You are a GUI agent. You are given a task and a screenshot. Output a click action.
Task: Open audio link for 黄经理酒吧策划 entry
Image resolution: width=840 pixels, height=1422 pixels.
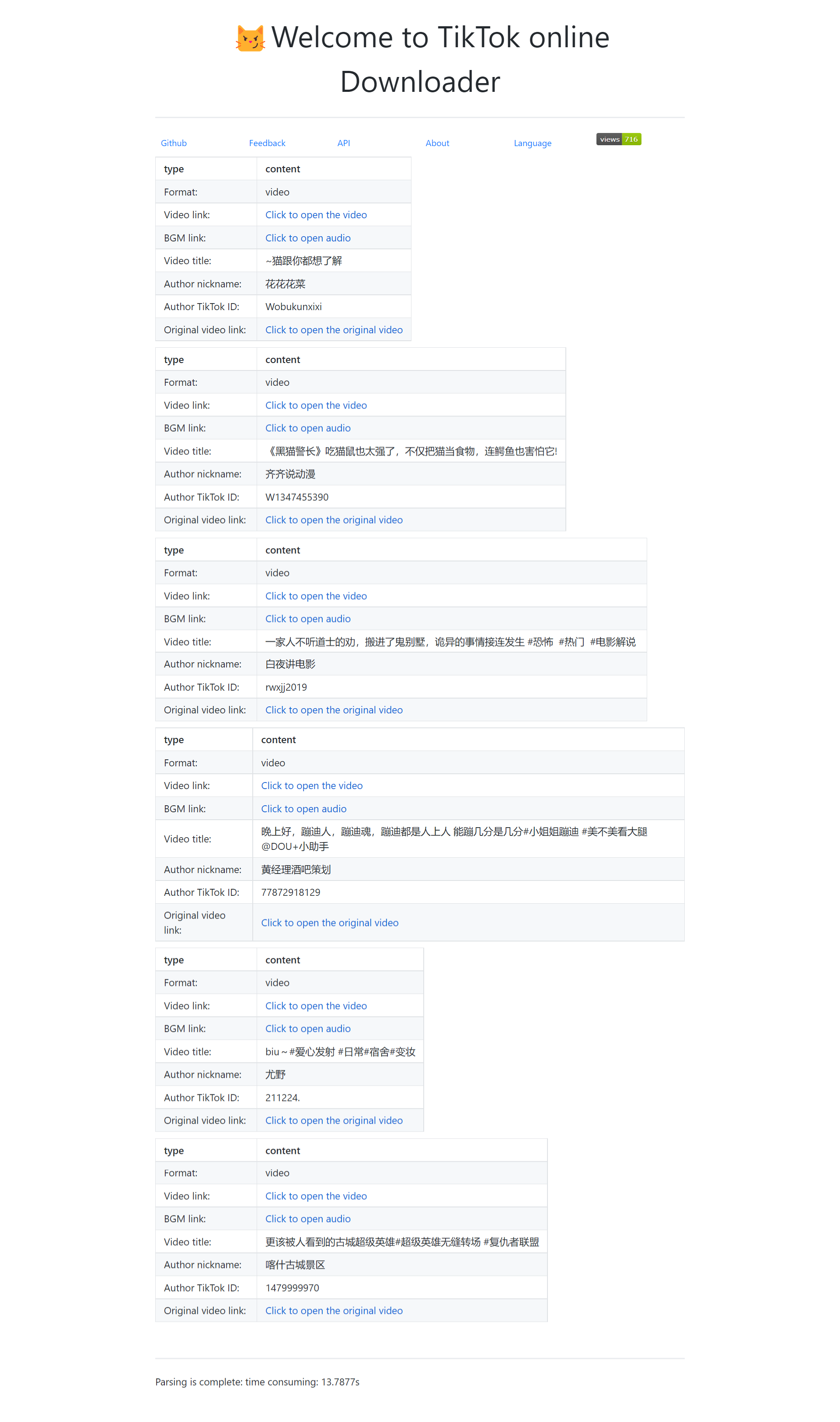click(x=303, y=809)
